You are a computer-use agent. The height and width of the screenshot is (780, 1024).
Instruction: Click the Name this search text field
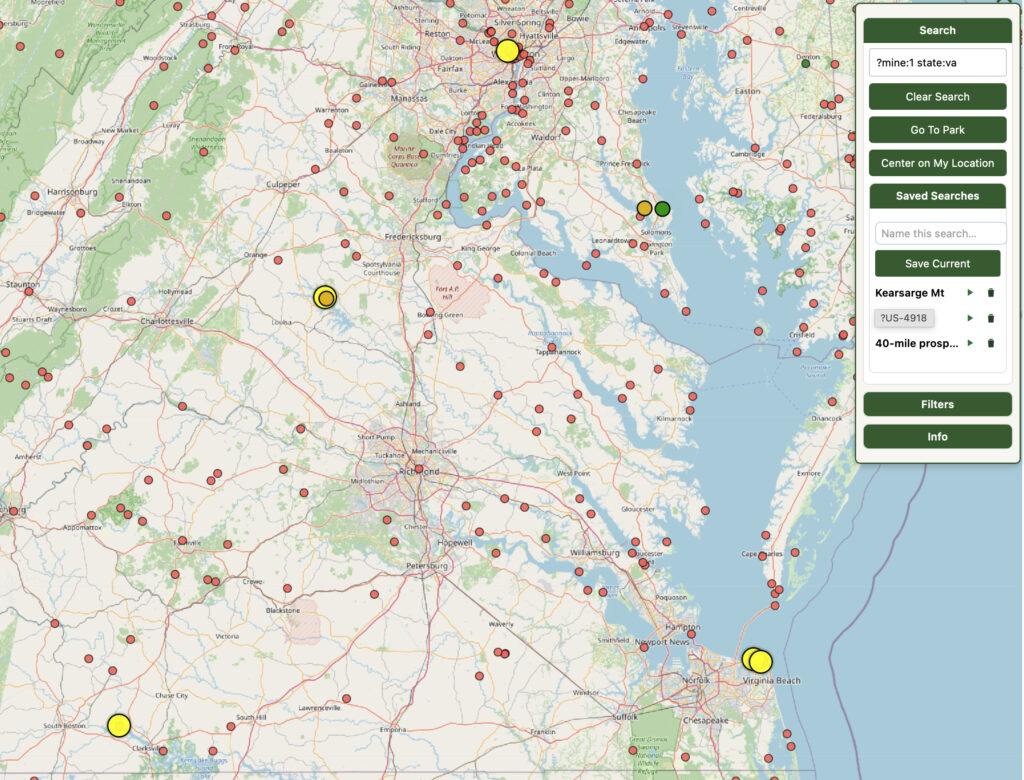click(939, 234)
